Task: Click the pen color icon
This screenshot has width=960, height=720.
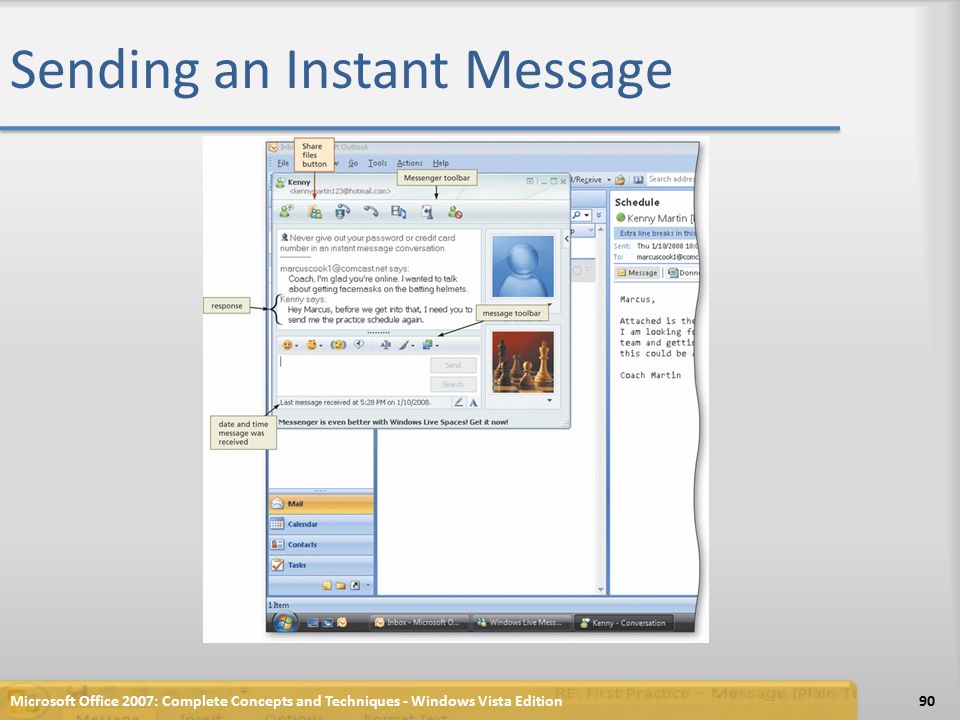Action: [403, 345]
